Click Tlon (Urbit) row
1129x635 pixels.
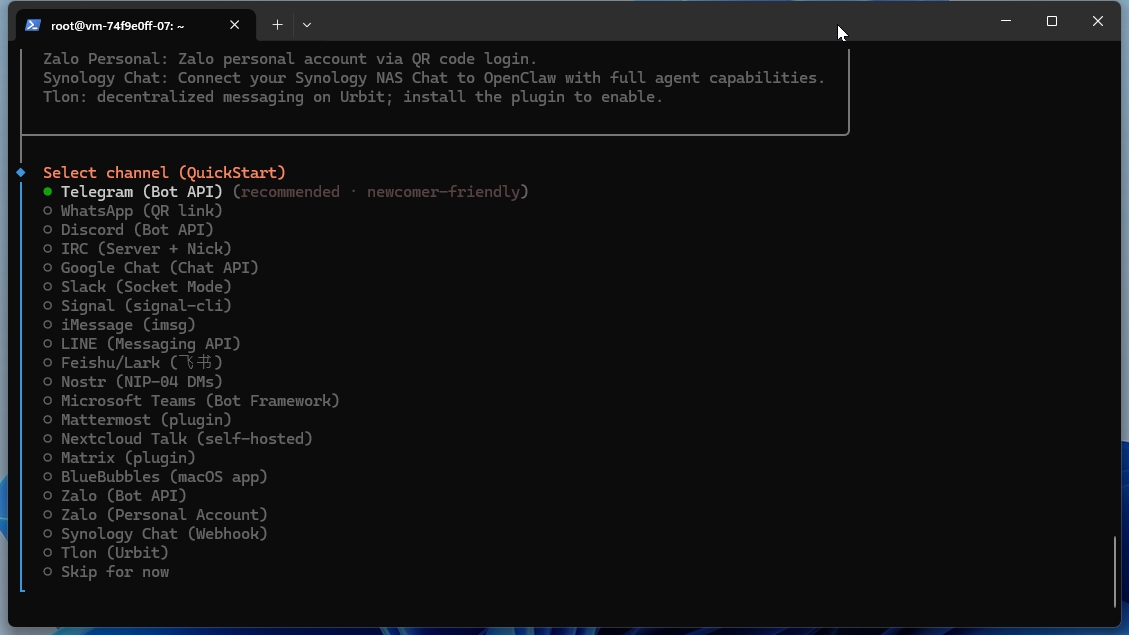[106, 553]
